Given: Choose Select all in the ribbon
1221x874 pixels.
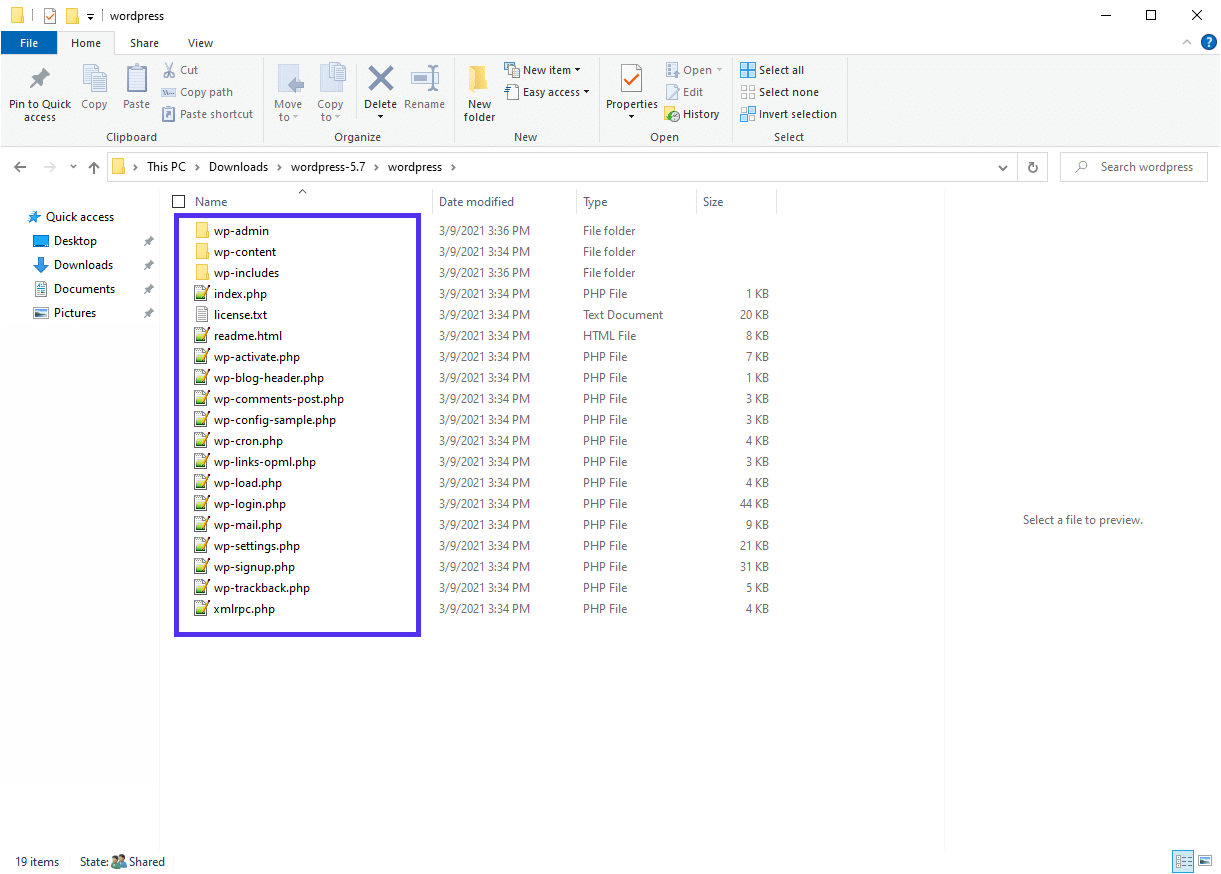Looking at the screenshot, I should tap(772, 70).
